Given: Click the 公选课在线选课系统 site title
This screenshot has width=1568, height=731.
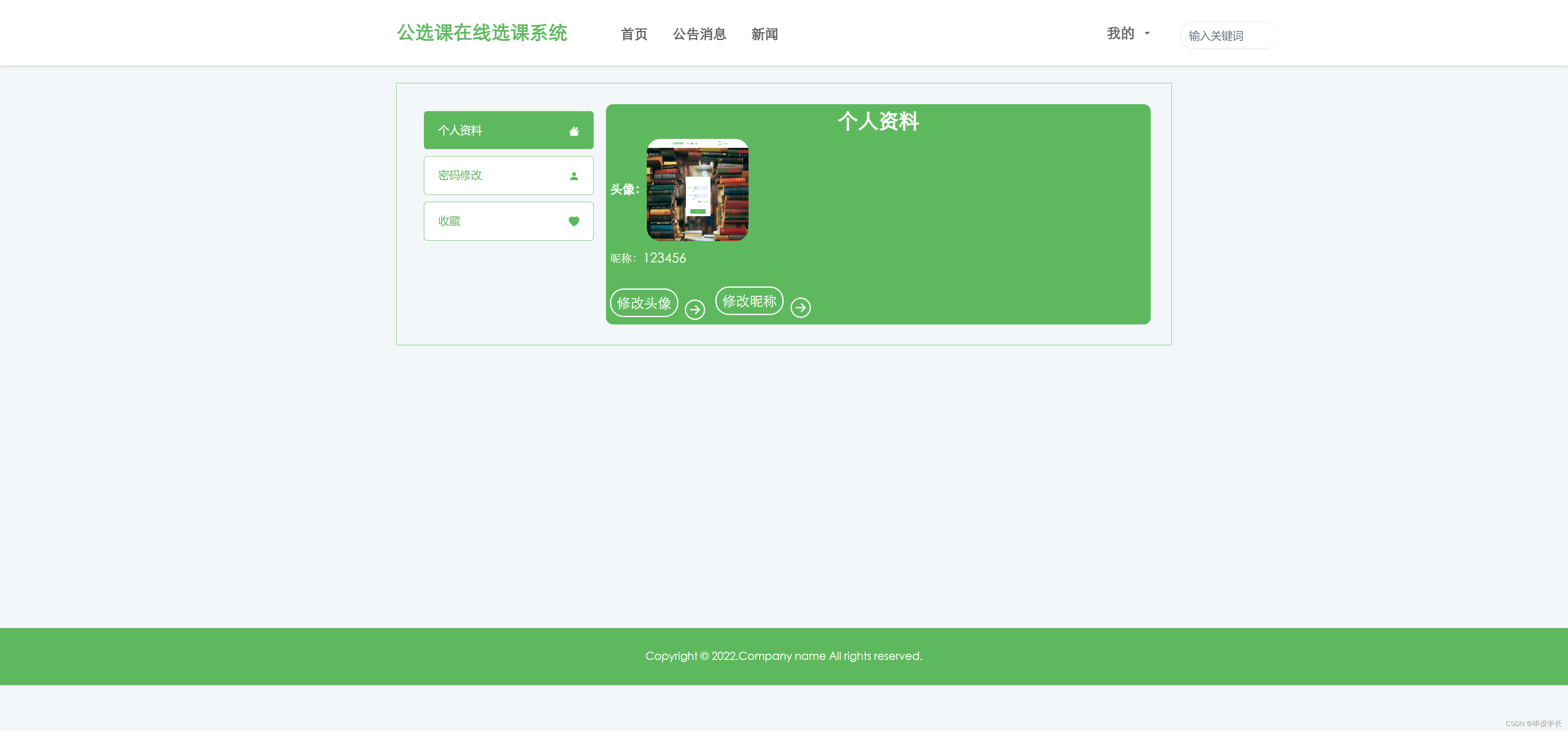Looking at the screenshot, I should 482,33.
